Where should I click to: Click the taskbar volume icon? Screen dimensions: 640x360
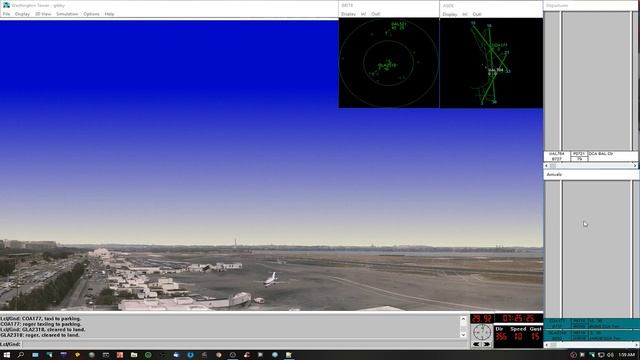tap(610, 355)
